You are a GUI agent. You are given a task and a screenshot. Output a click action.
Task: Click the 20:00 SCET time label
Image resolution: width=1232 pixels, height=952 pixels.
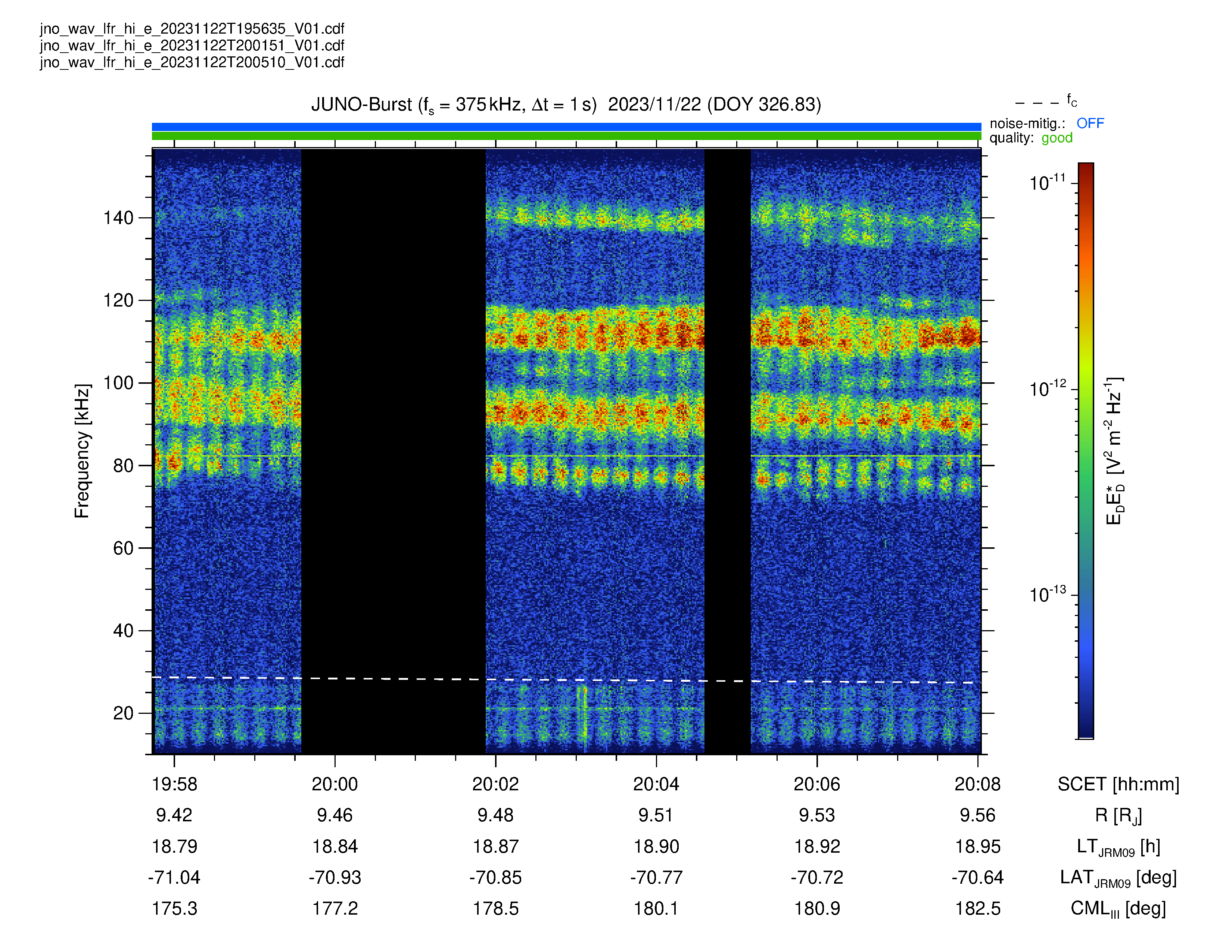coord(335,784)
